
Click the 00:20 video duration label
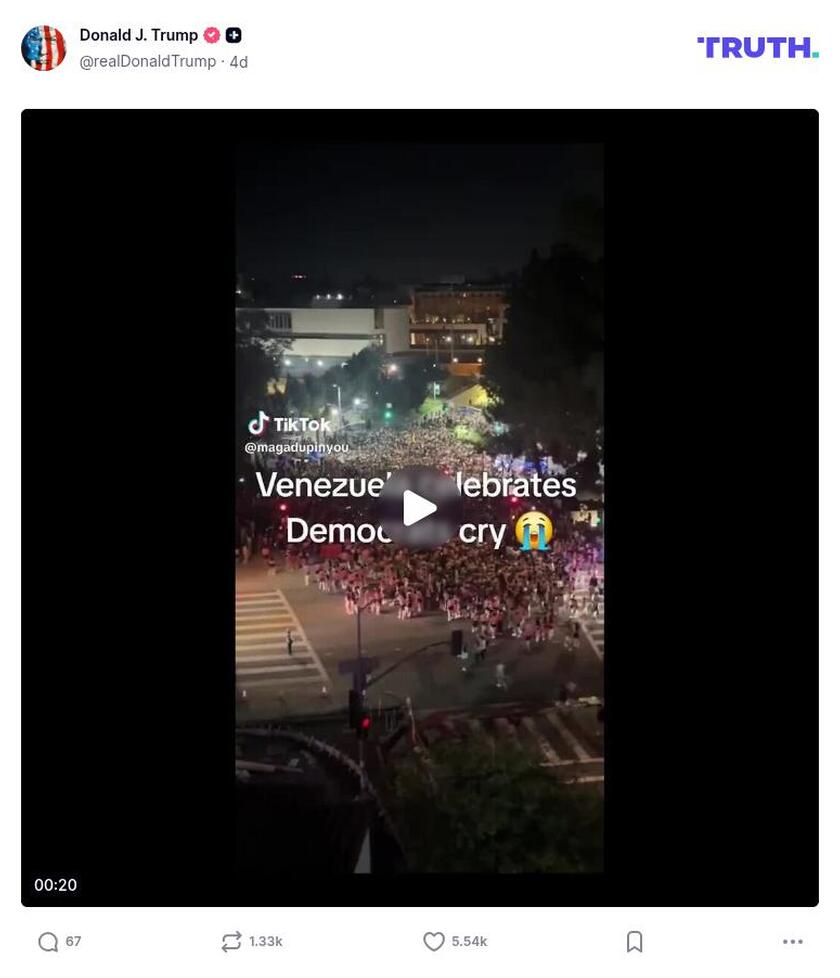click(56, 885)
